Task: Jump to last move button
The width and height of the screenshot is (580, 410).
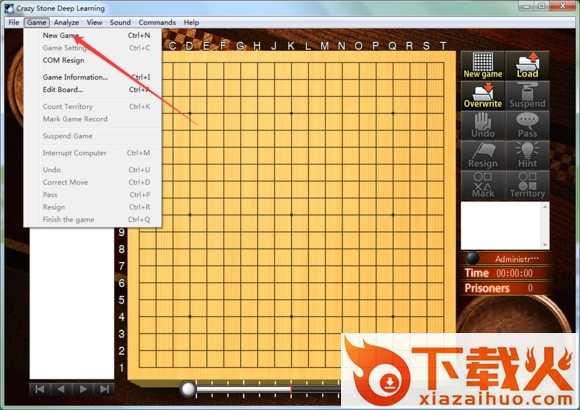Action: tap(104, 389)
